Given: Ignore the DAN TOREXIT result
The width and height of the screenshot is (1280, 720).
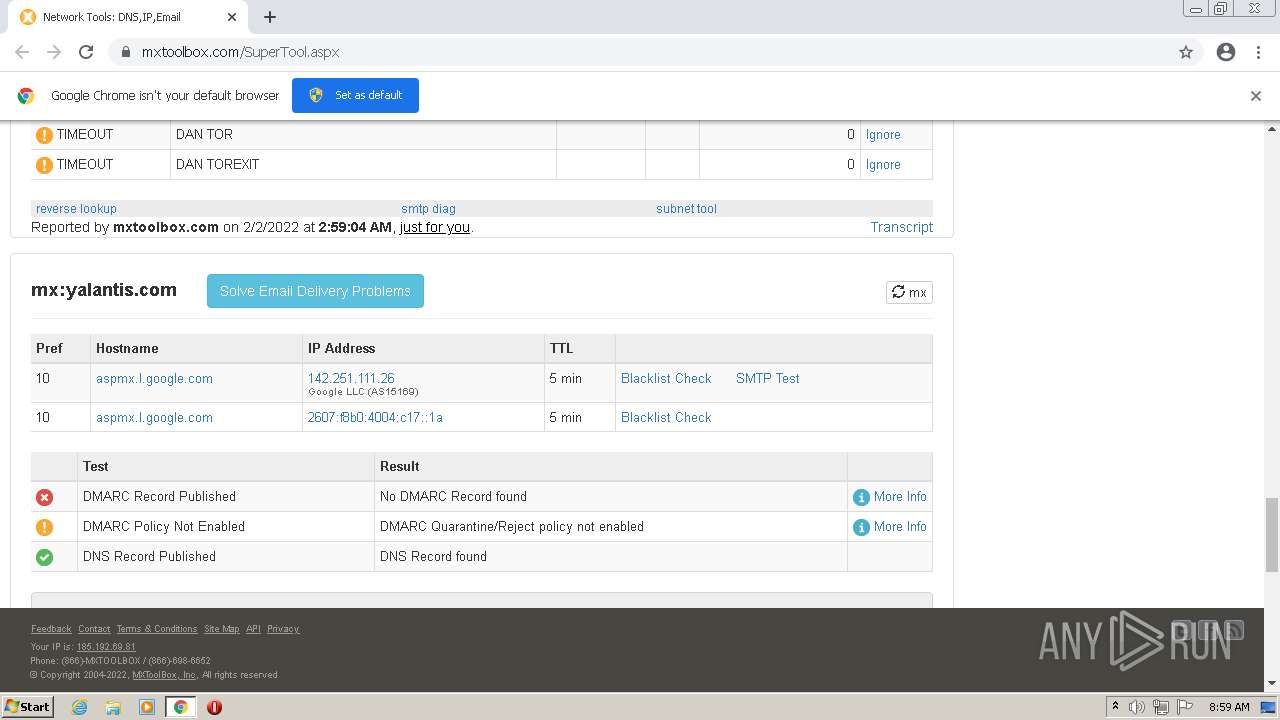Looking at the screenshot, I should point(883,165).
